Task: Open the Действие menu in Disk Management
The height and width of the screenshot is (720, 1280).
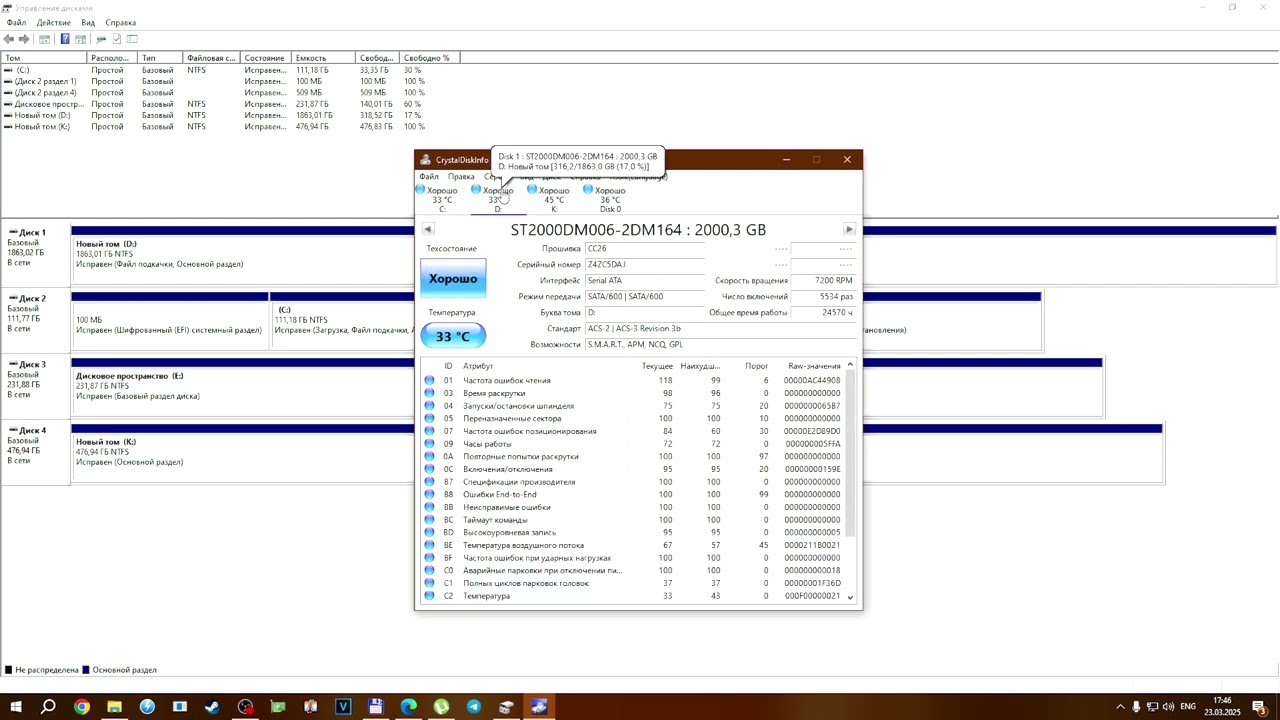Action: [x=54, y=22]
